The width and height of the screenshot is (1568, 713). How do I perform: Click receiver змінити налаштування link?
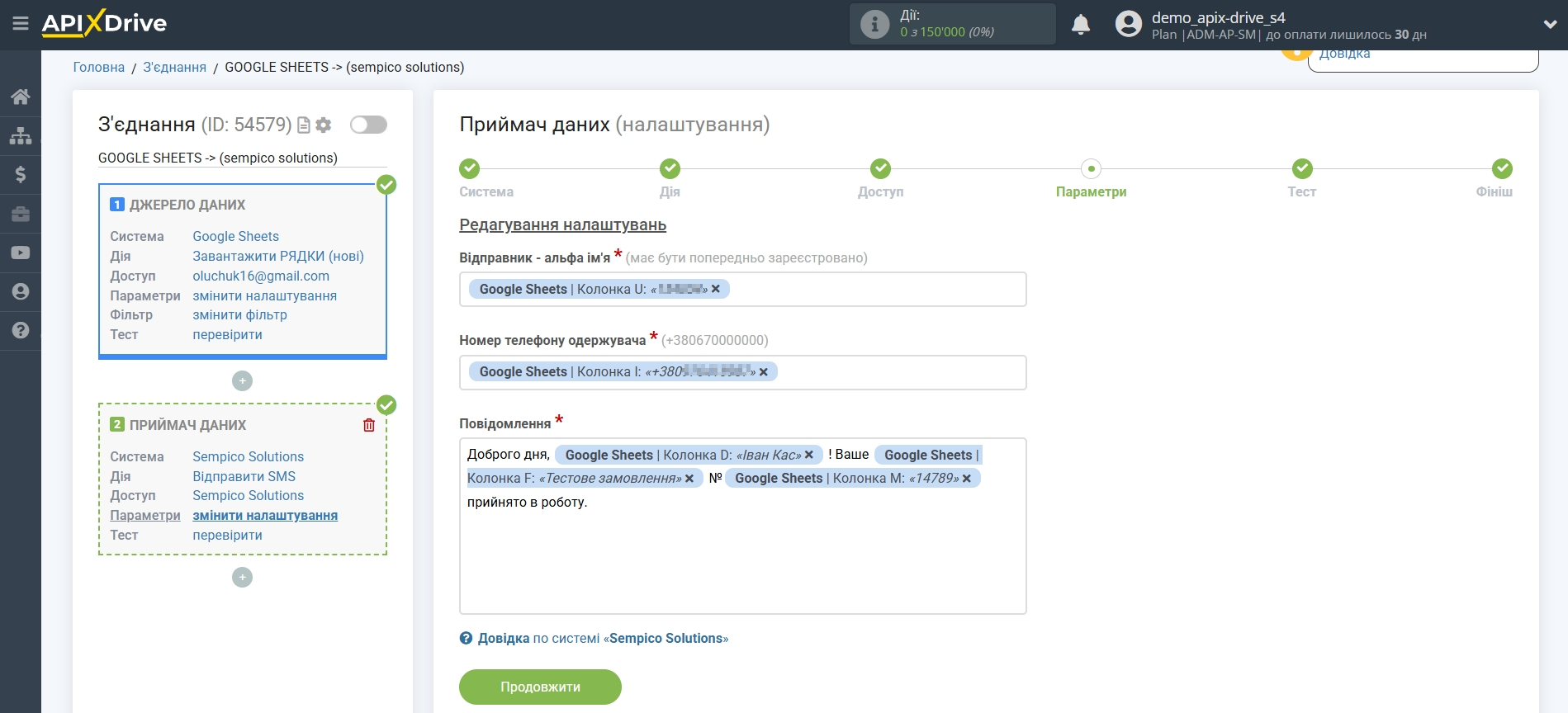click(265, 515)
